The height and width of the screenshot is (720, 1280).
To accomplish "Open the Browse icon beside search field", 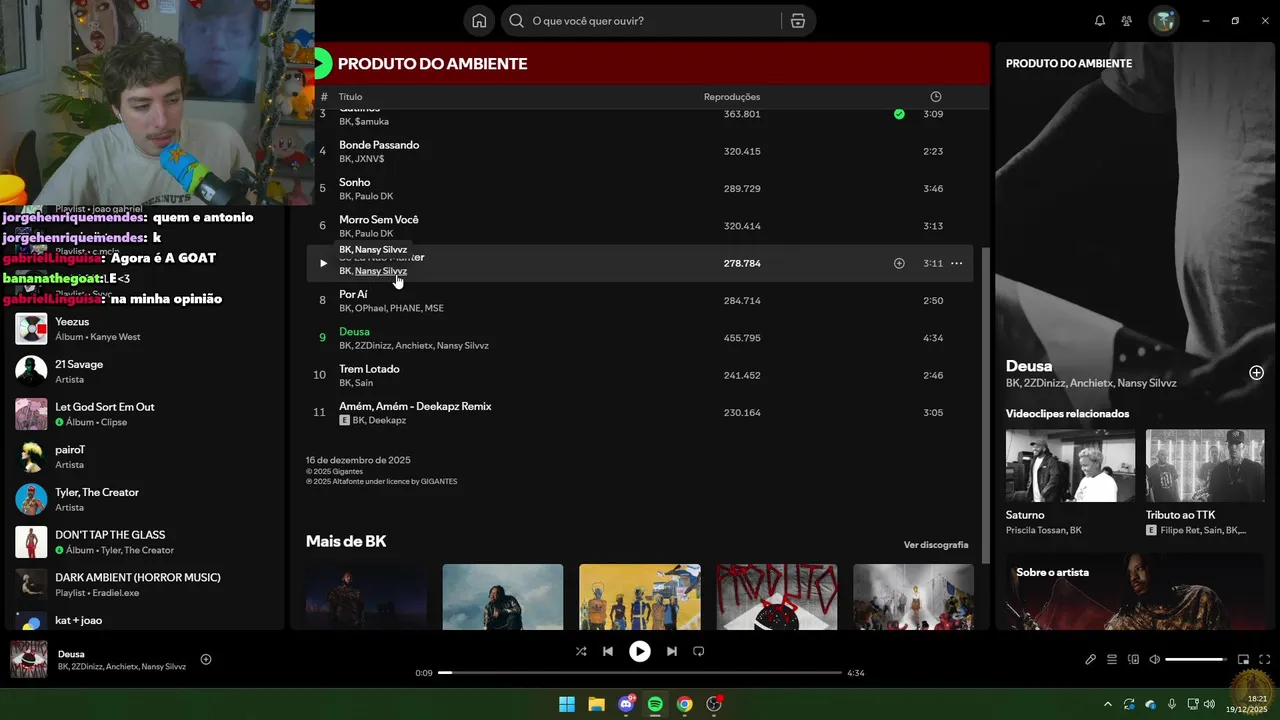I will click(x=797, y=21).
